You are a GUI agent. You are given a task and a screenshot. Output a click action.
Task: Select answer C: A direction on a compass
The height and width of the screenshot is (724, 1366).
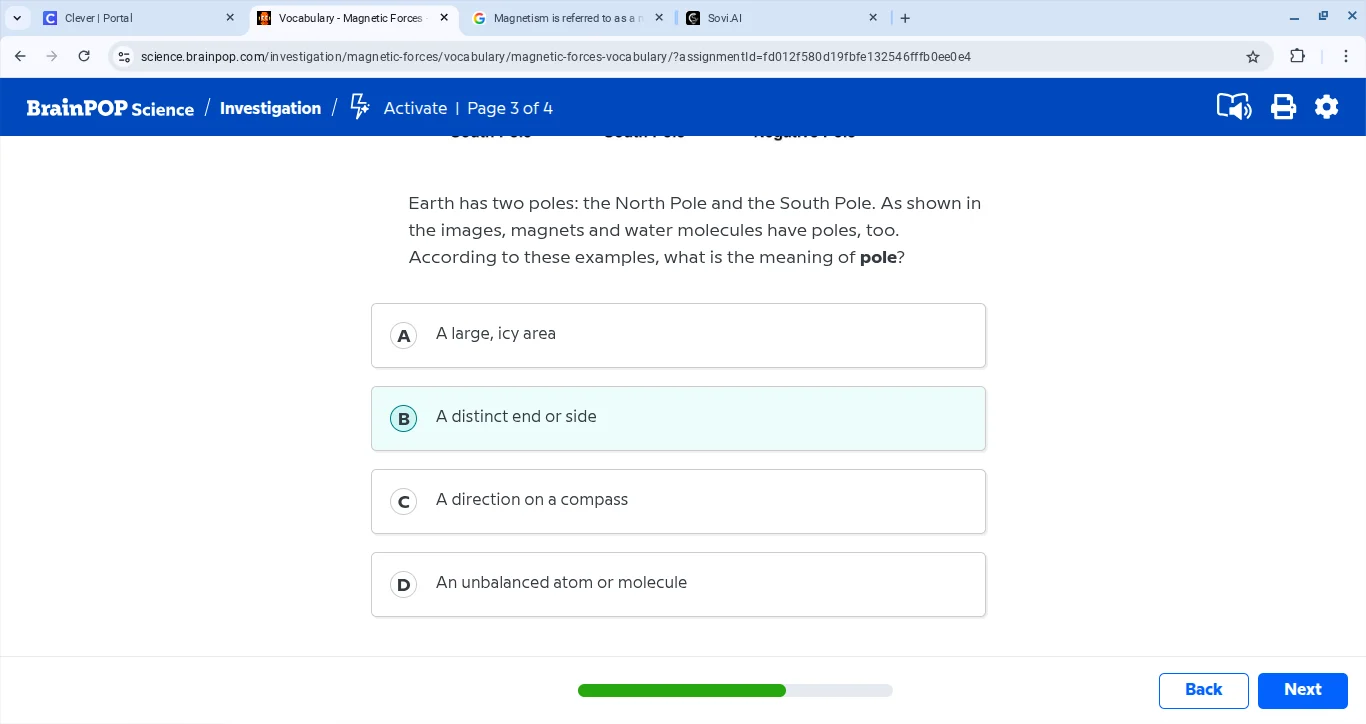[x=678, y=501]
